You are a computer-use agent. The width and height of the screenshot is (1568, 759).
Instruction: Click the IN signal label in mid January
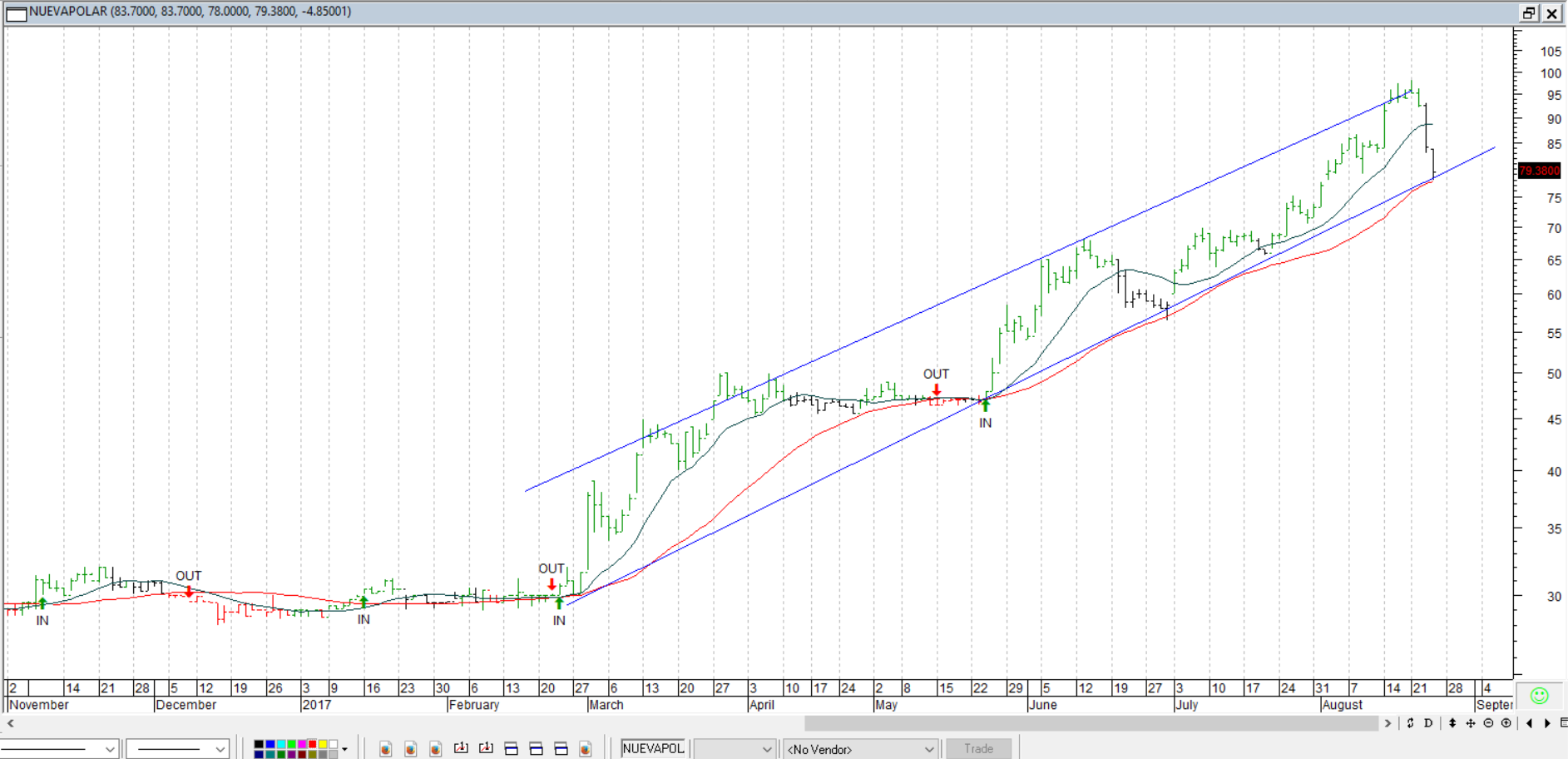(364, 620)
